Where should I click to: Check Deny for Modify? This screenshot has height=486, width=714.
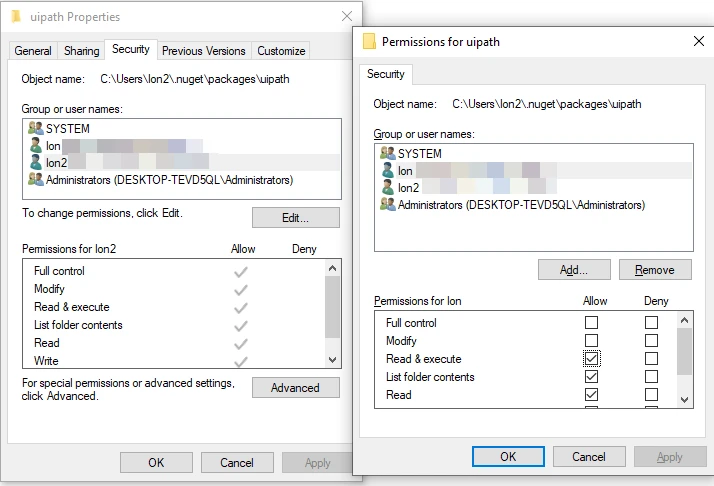tap(651, 340)
